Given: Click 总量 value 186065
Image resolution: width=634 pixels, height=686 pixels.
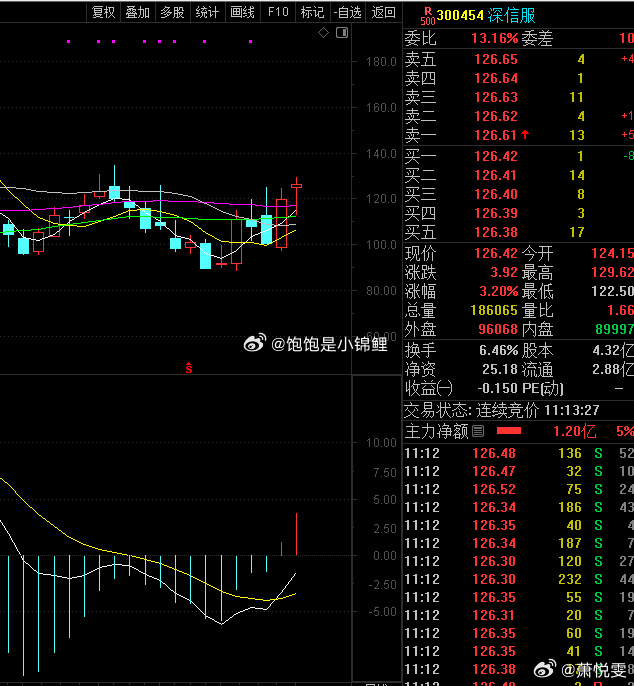Looking at the screenshot, I should click(x=494, y=310).
